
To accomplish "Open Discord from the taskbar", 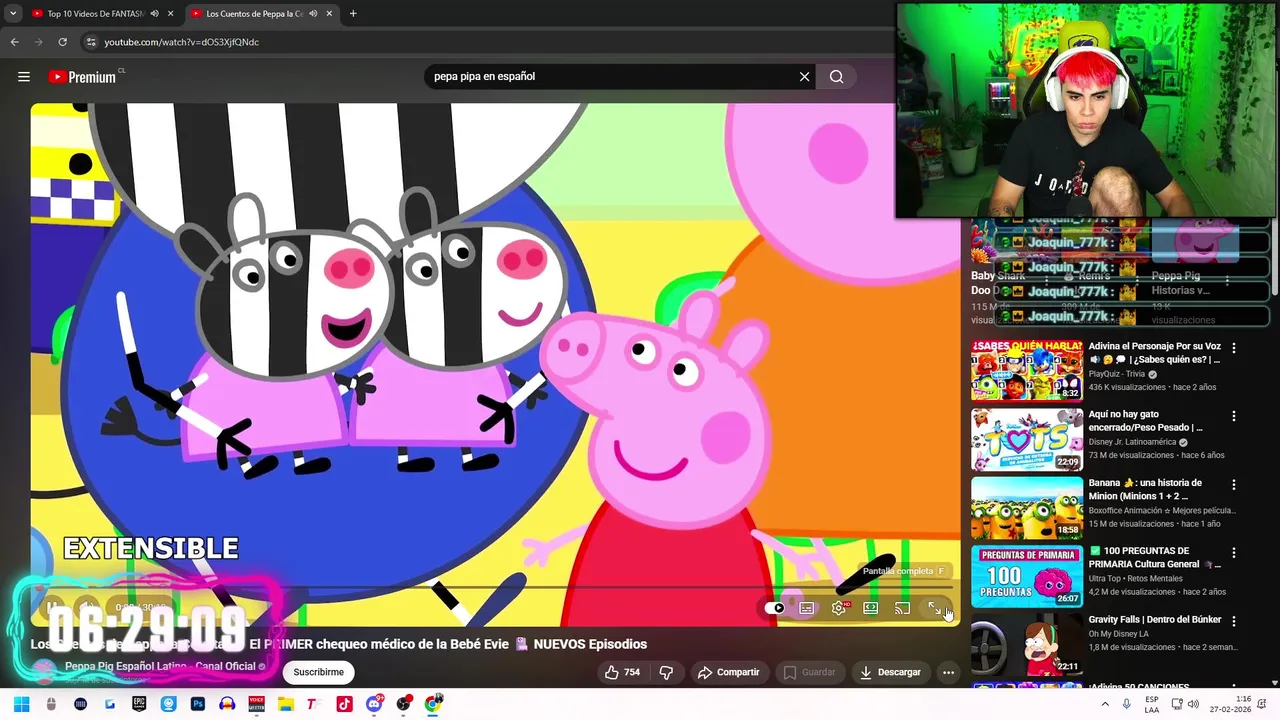I will (x=374, y=704).
